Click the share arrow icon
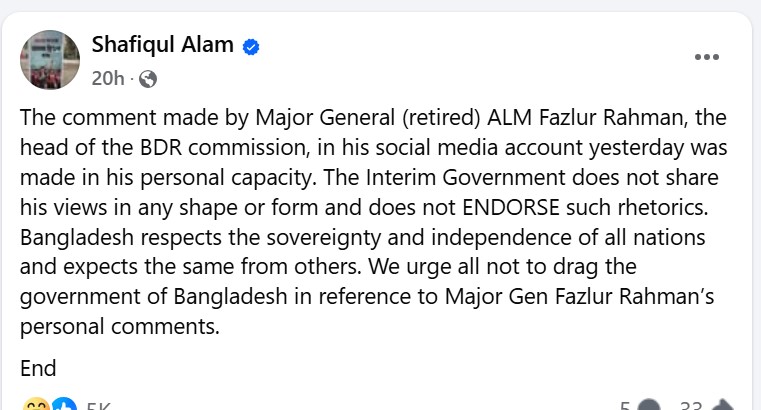761x410 pixels. [x=723, y=406]
